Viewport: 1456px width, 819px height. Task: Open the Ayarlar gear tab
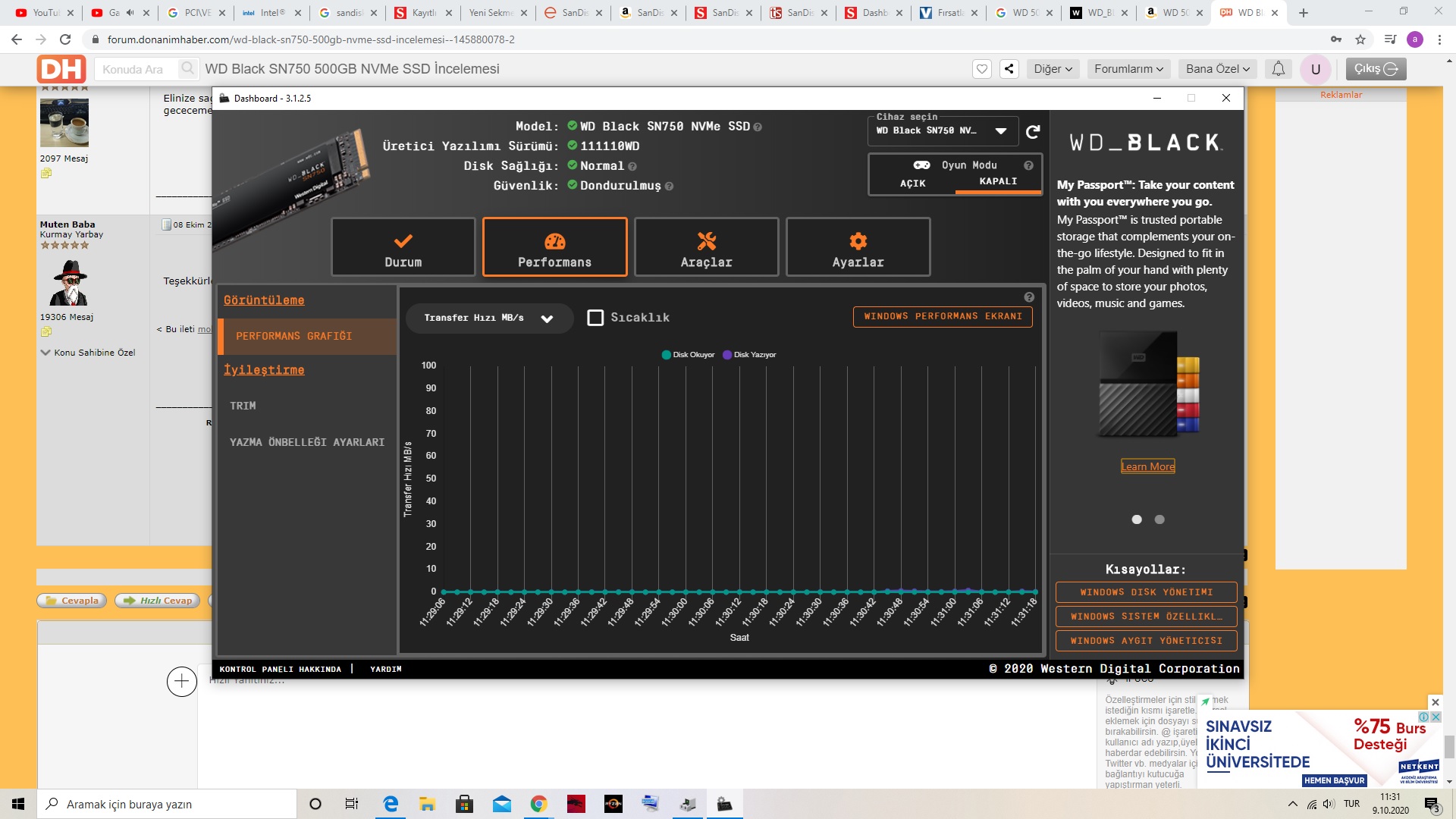[858, 247]
